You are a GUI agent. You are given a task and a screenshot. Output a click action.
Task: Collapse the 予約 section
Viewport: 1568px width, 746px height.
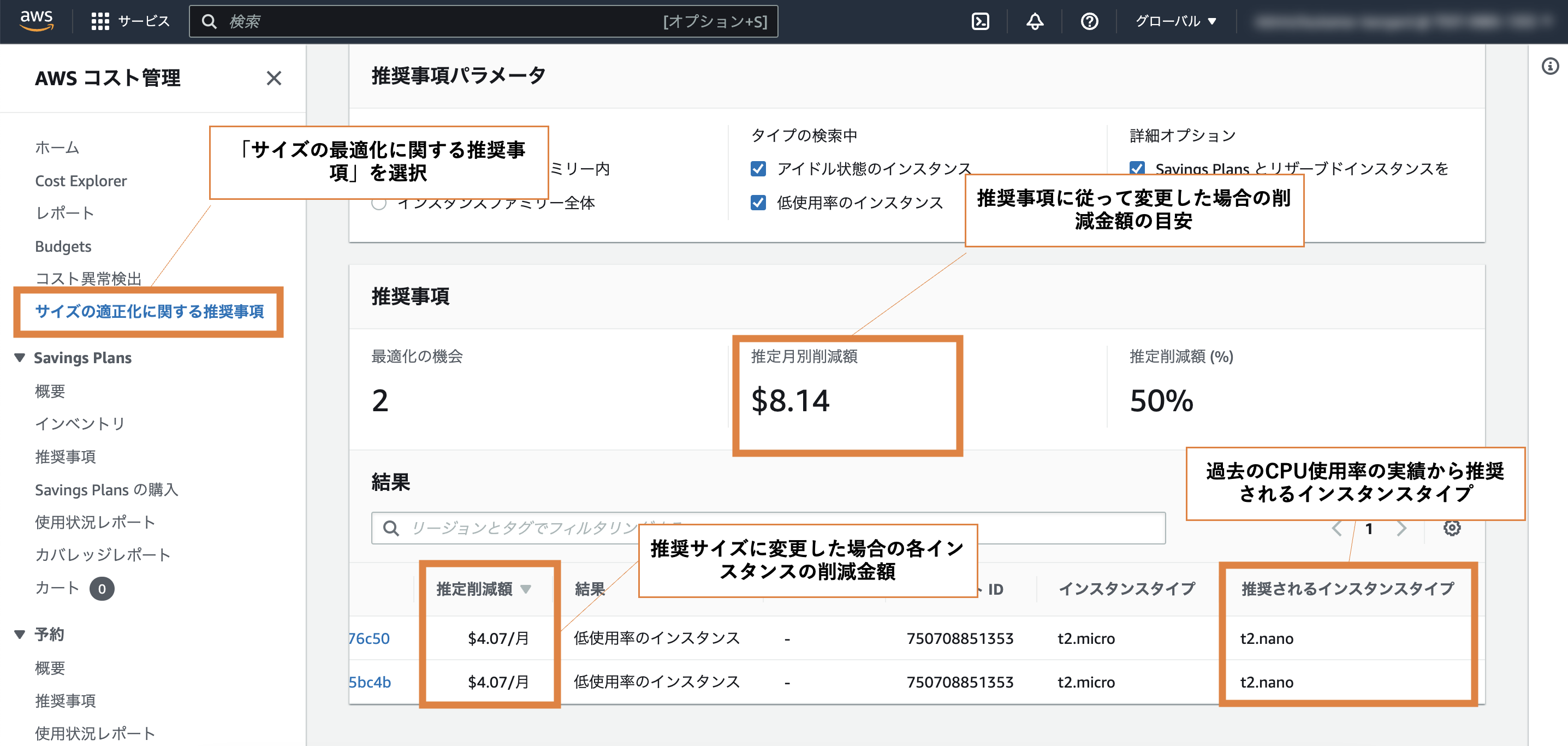(x=19, y=635)
